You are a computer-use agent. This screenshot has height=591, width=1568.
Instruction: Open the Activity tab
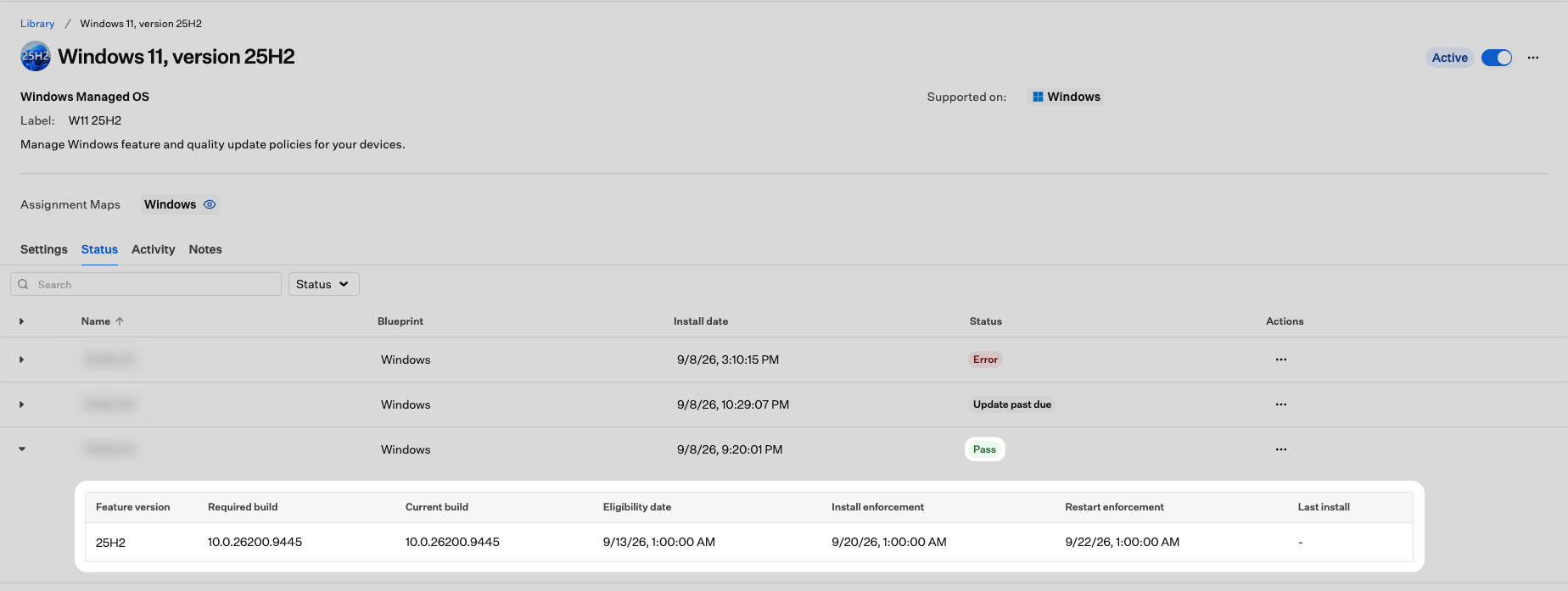(154, 249)
